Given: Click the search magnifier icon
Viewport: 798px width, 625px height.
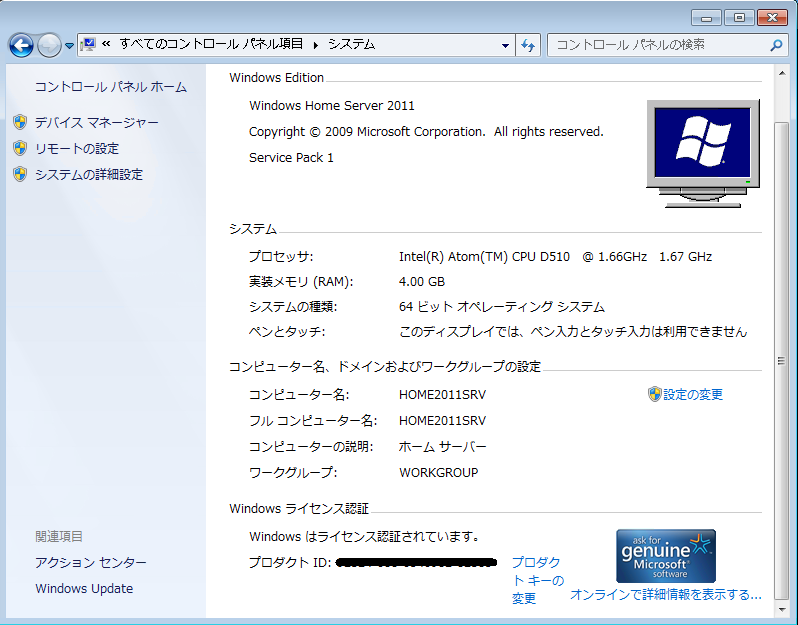Looking at the screenshot, I should point(776,45).
